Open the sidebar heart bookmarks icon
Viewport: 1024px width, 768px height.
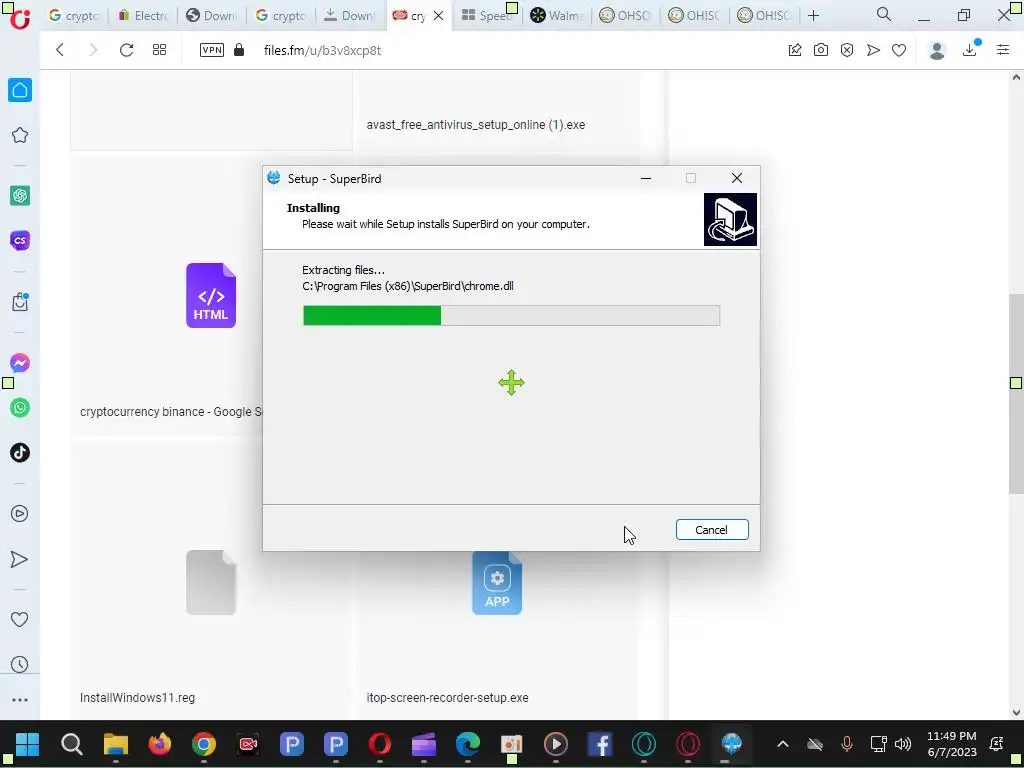(x=20, y=620)
